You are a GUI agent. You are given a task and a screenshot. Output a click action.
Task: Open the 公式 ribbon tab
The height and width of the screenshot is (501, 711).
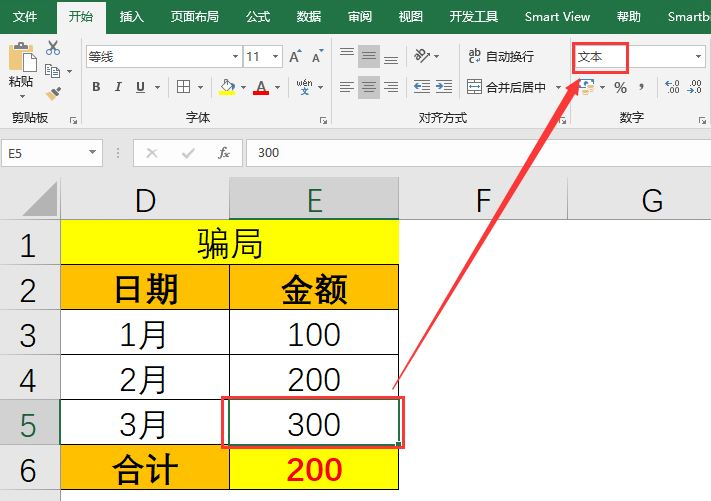(257, 17)
